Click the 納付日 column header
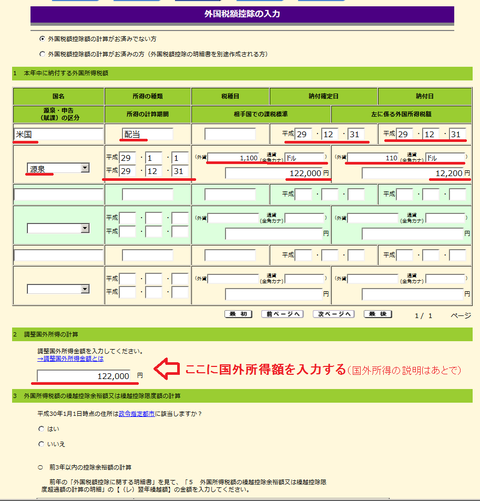Viewport: 480px width, 501px height. point(425,96)
